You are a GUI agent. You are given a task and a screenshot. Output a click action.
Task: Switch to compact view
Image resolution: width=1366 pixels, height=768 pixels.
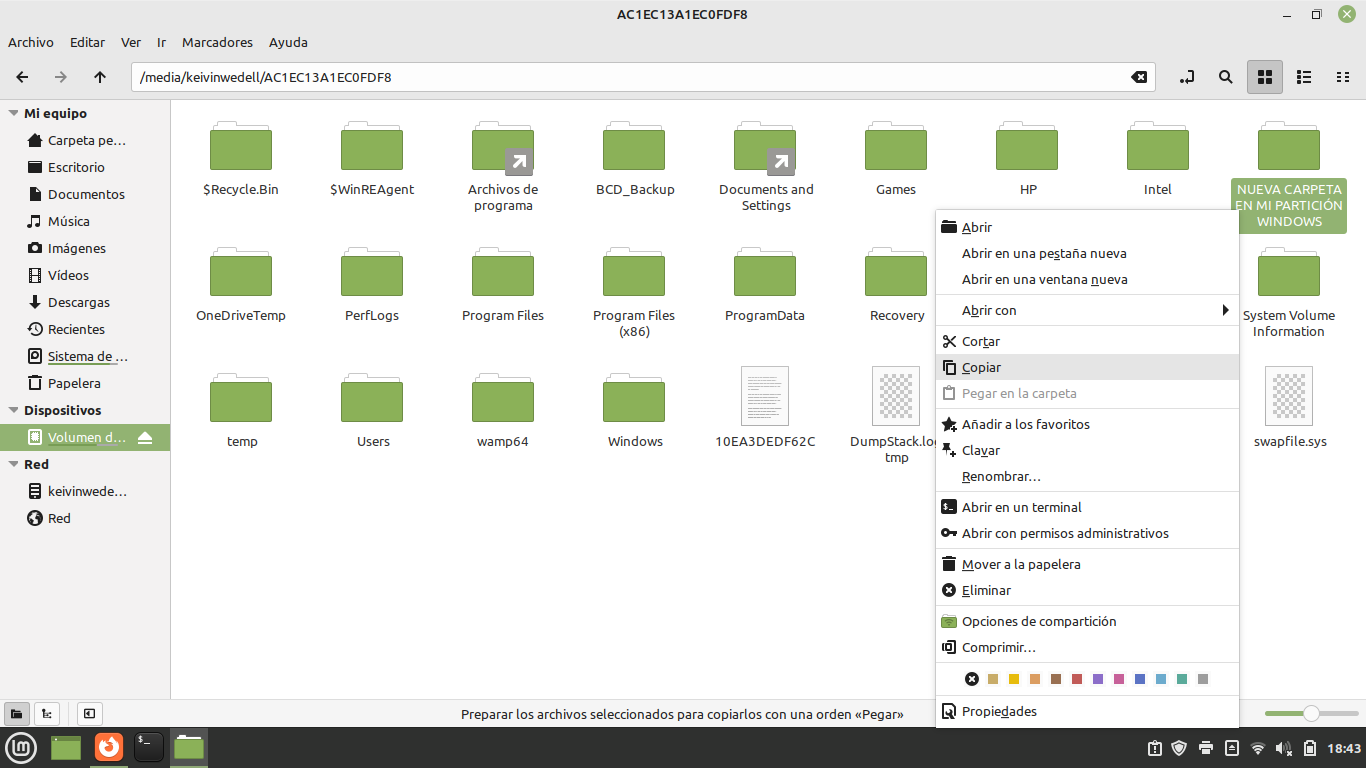click(1343, 77)
